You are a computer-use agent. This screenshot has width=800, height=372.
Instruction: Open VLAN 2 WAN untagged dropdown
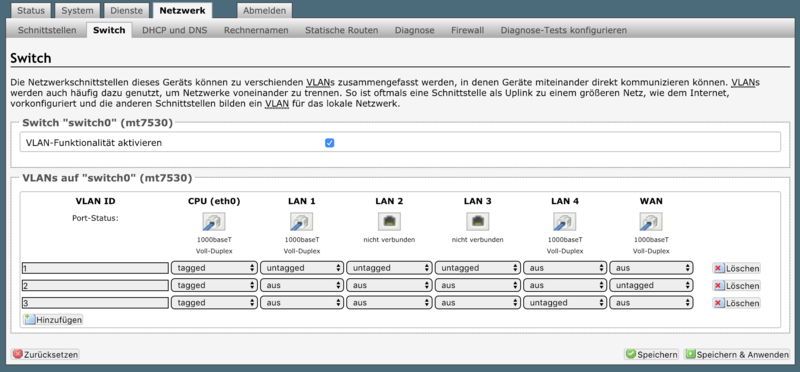point(651,285)
